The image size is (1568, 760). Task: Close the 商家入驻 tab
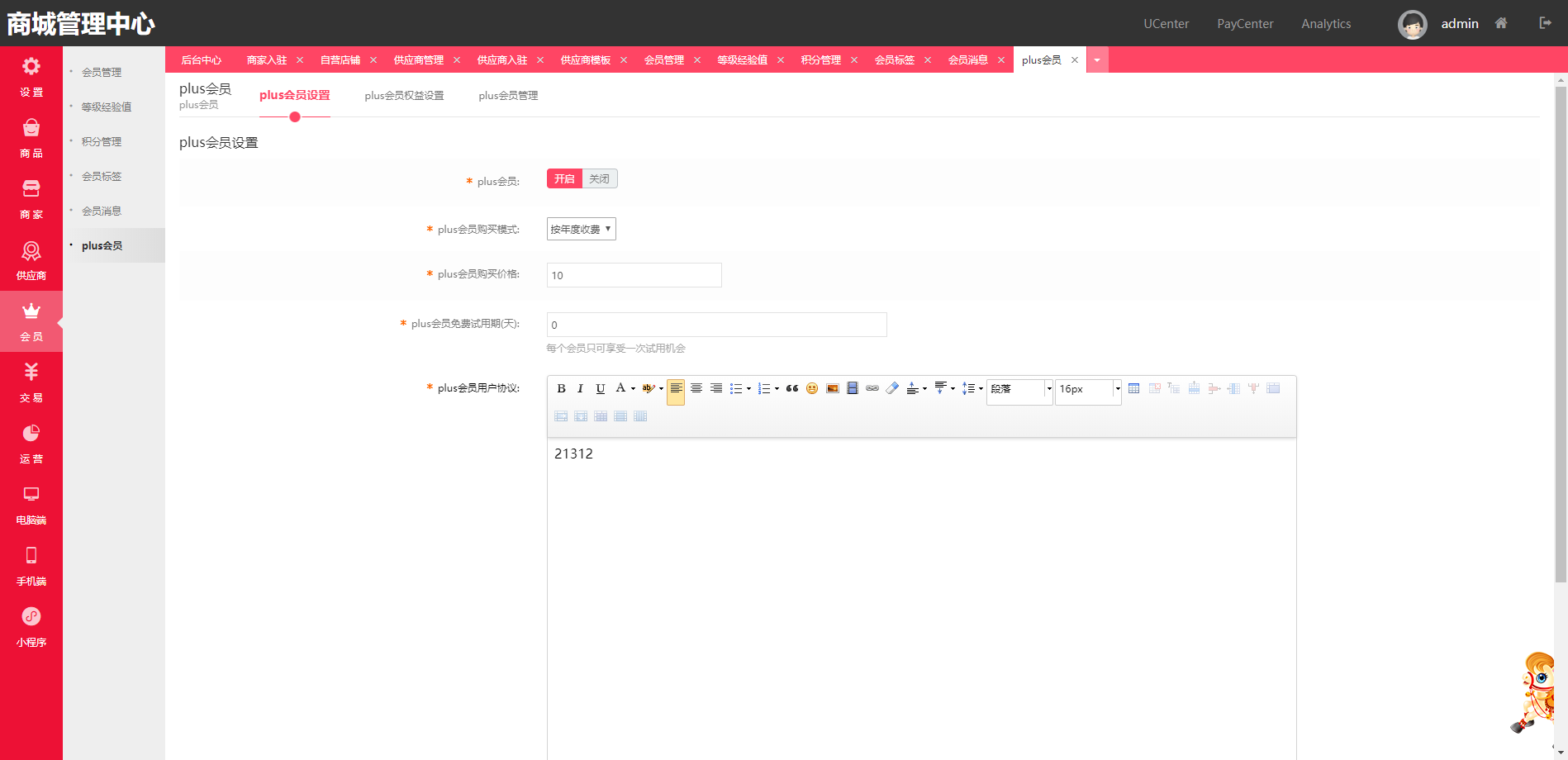(300, 60)
